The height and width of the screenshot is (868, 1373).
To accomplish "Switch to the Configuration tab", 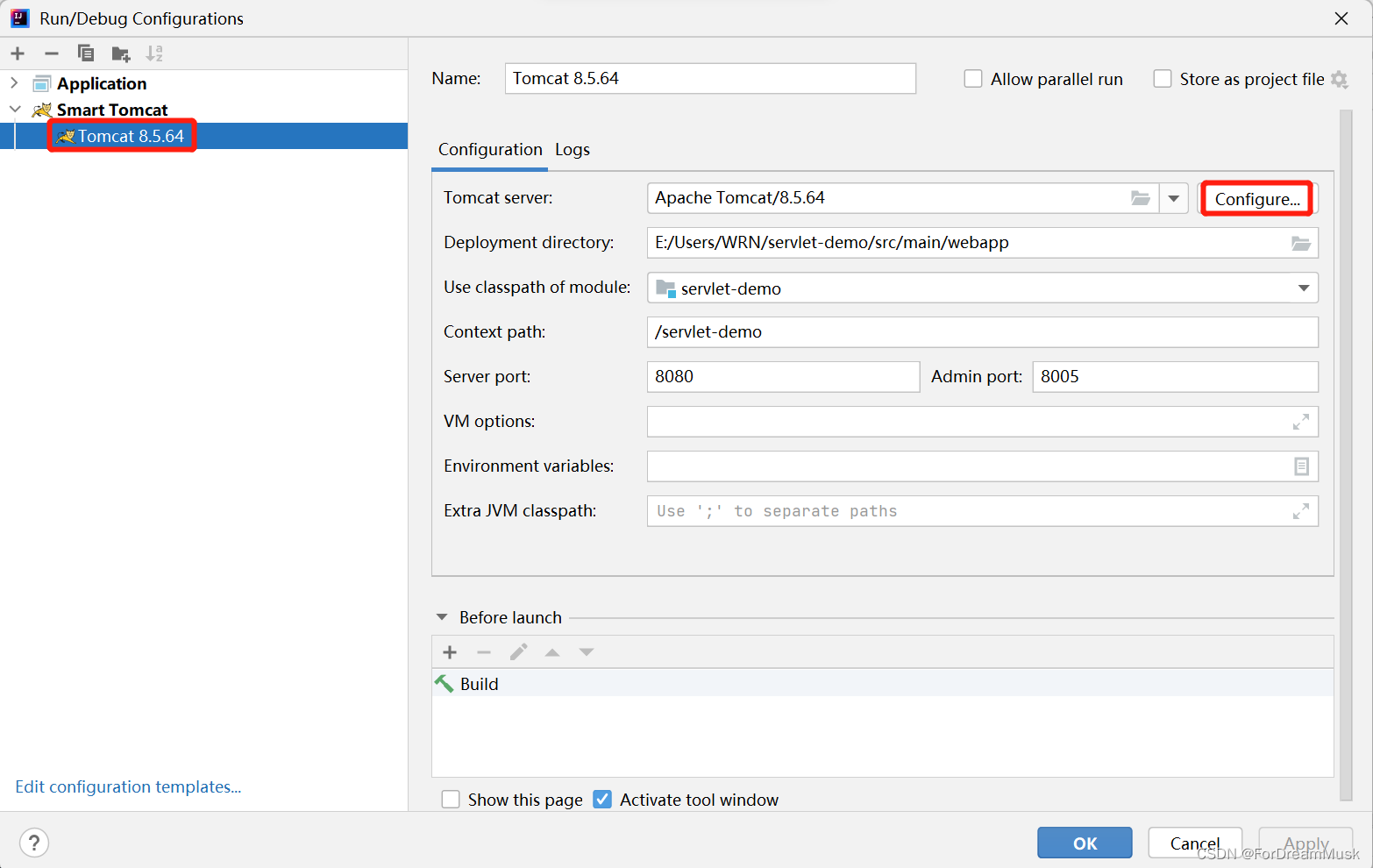I will click(x=490, y=150).
